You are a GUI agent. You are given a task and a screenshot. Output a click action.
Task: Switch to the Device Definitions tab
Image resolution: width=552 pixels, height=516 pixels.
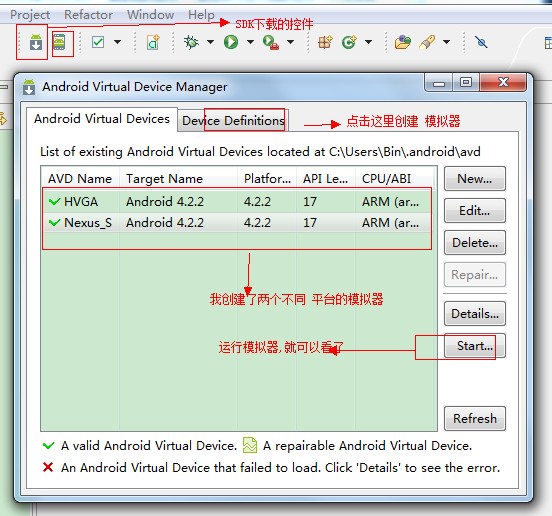pos(233,121)
